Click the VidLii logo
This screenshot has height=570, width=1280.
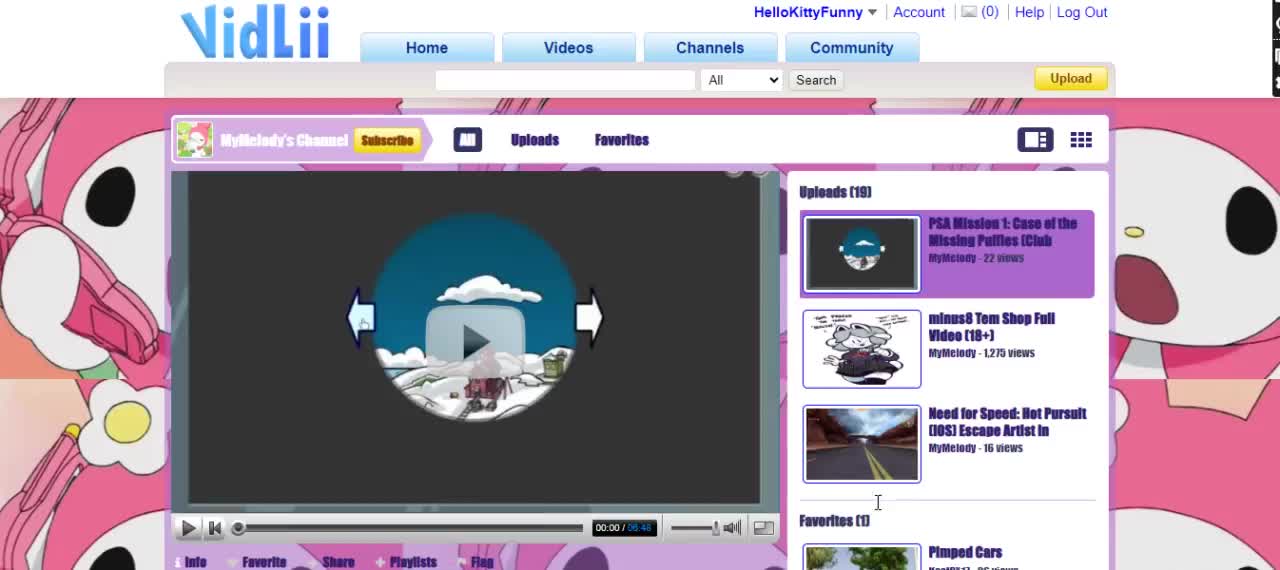(256, 32)
